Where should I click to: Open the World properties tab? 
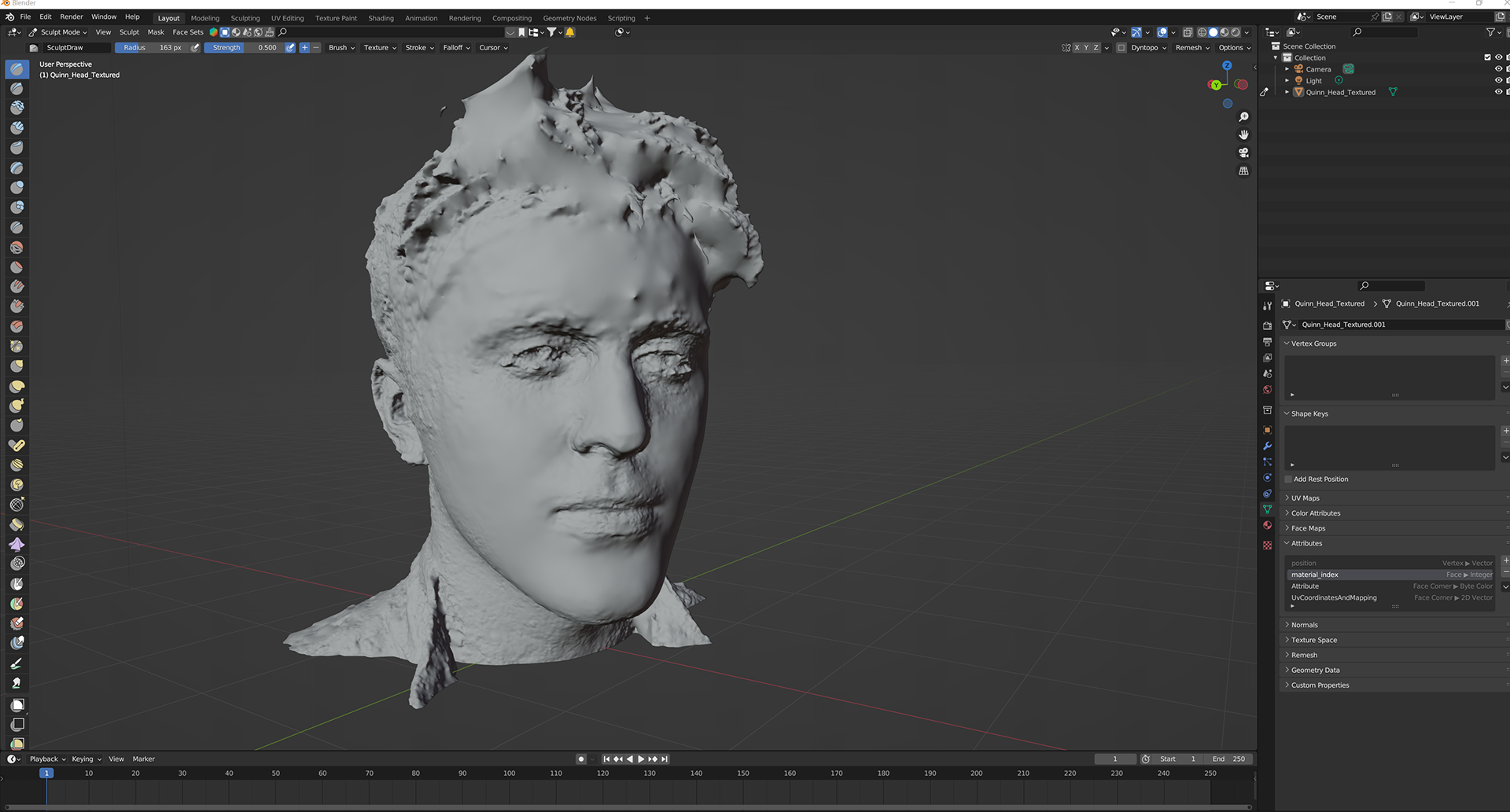pyautogui.click(x=1267, y=390)
